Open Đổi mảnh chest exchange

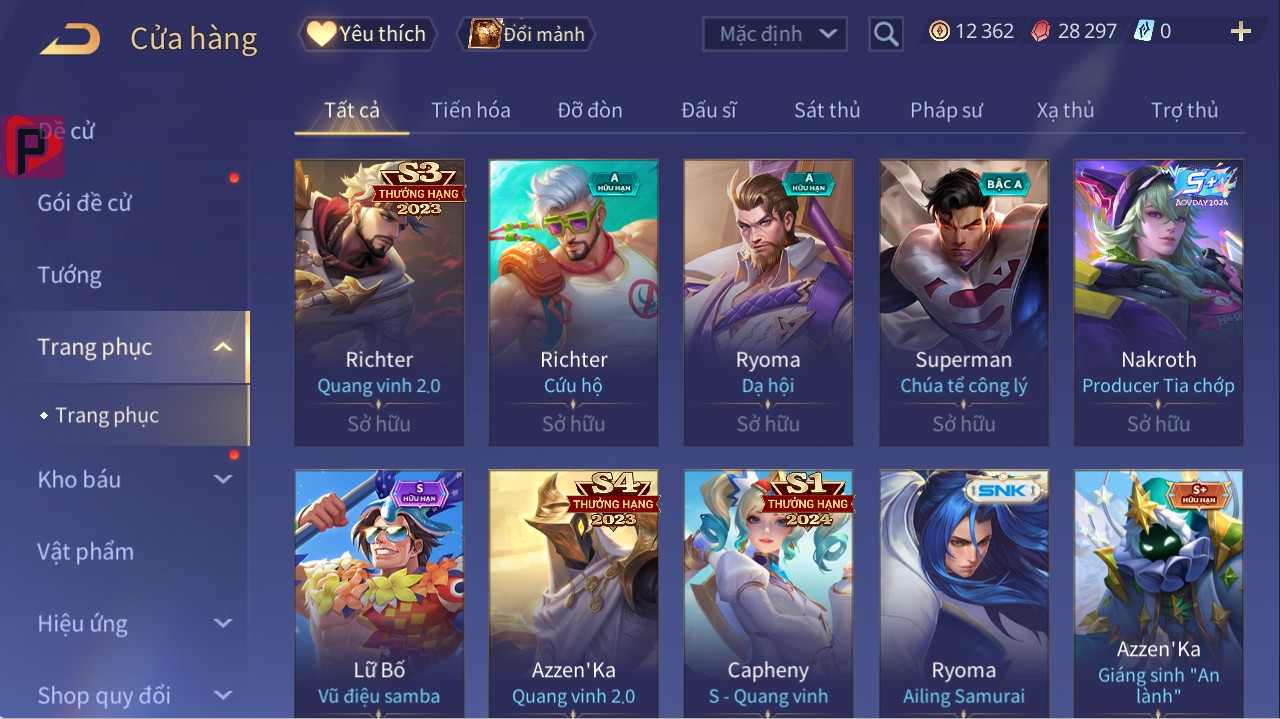[526, 34]
